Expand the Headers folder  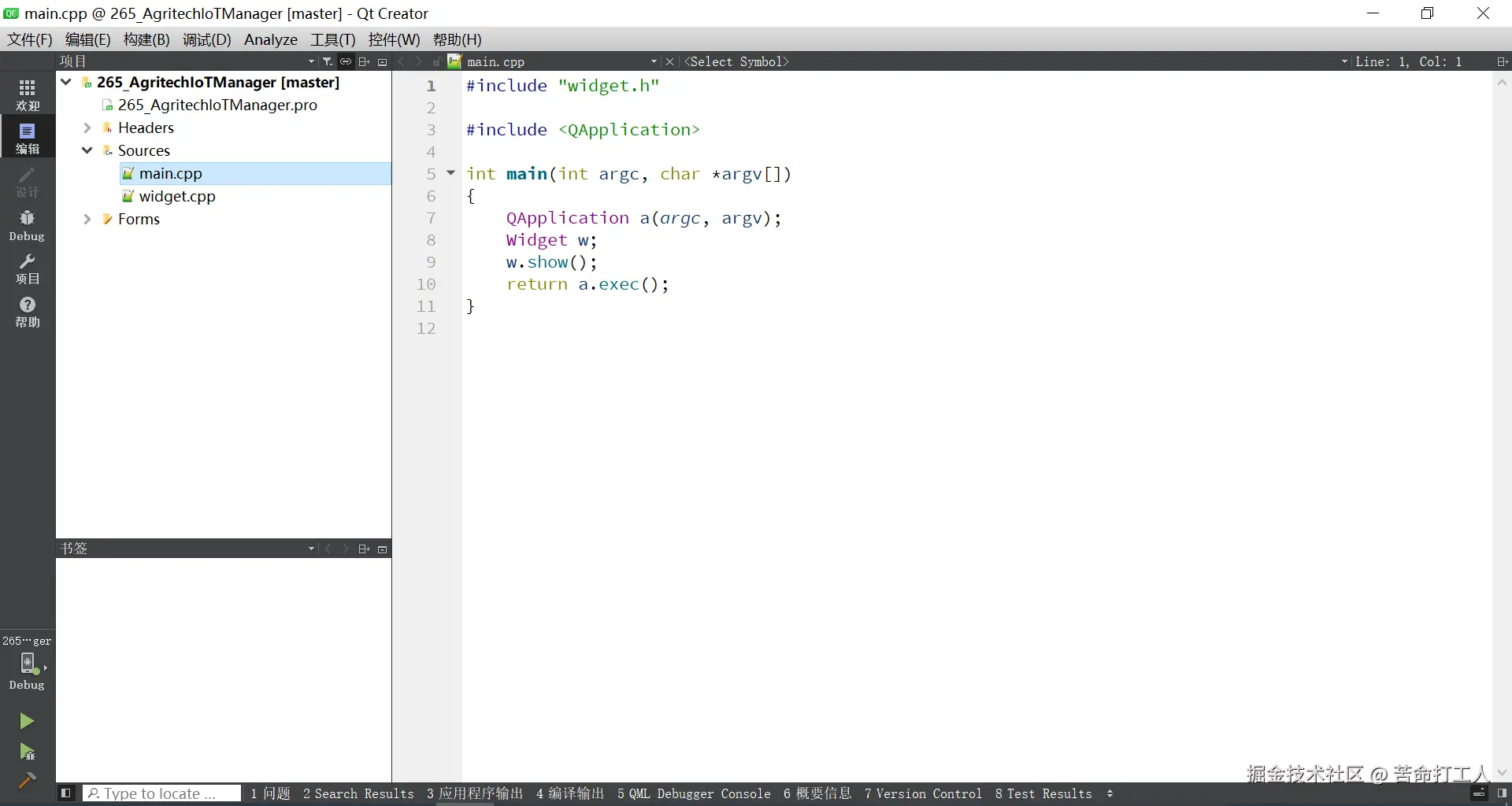click(87, 128)
